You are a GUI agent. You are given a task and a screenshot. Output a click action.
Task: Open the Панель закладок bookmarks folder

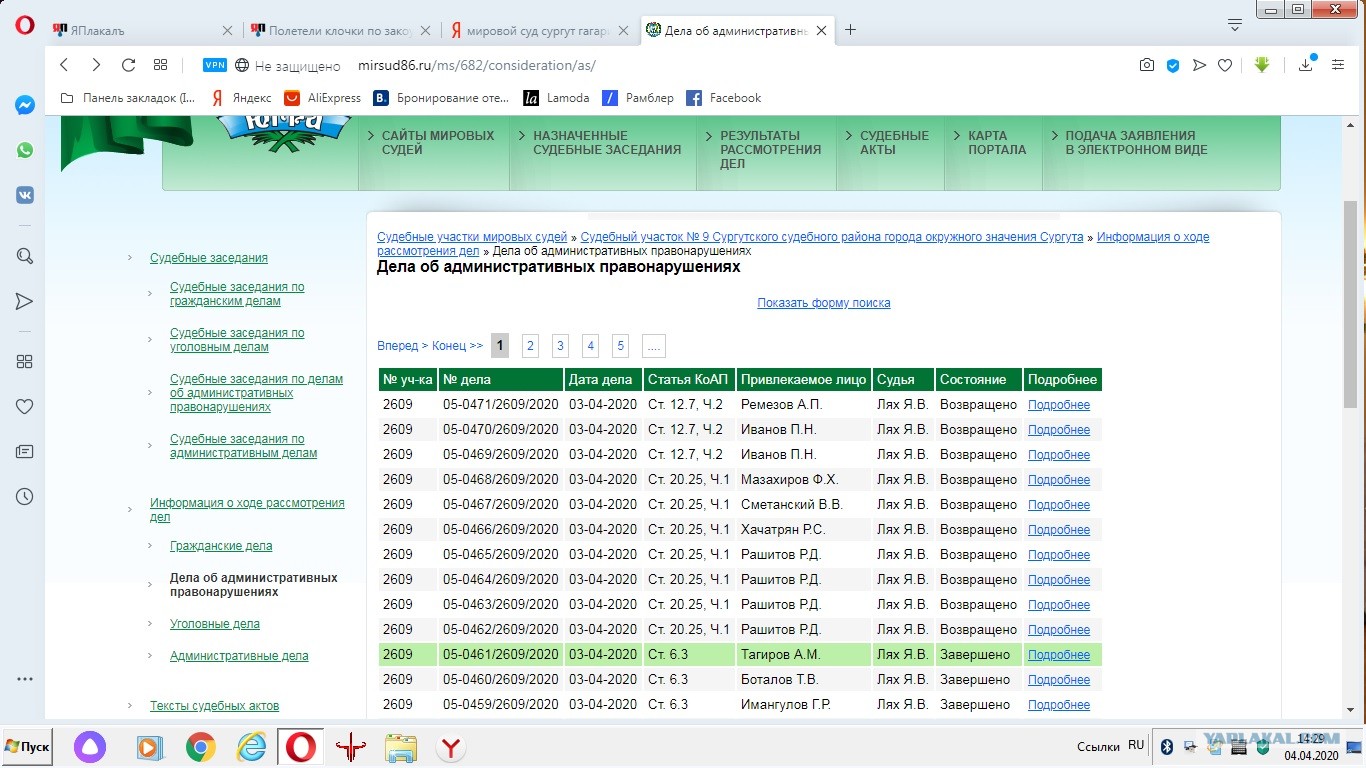128,98
